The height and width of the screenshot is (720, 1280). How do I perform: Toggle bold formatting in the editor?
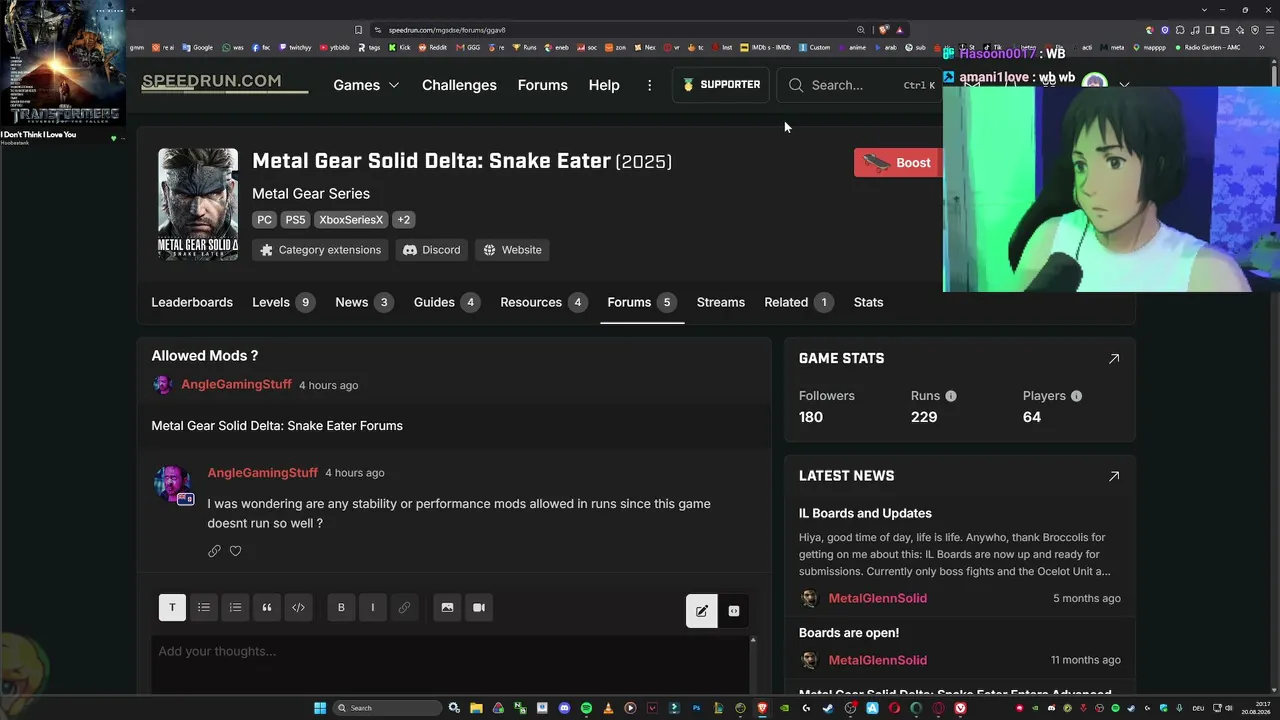pos(341,607)
